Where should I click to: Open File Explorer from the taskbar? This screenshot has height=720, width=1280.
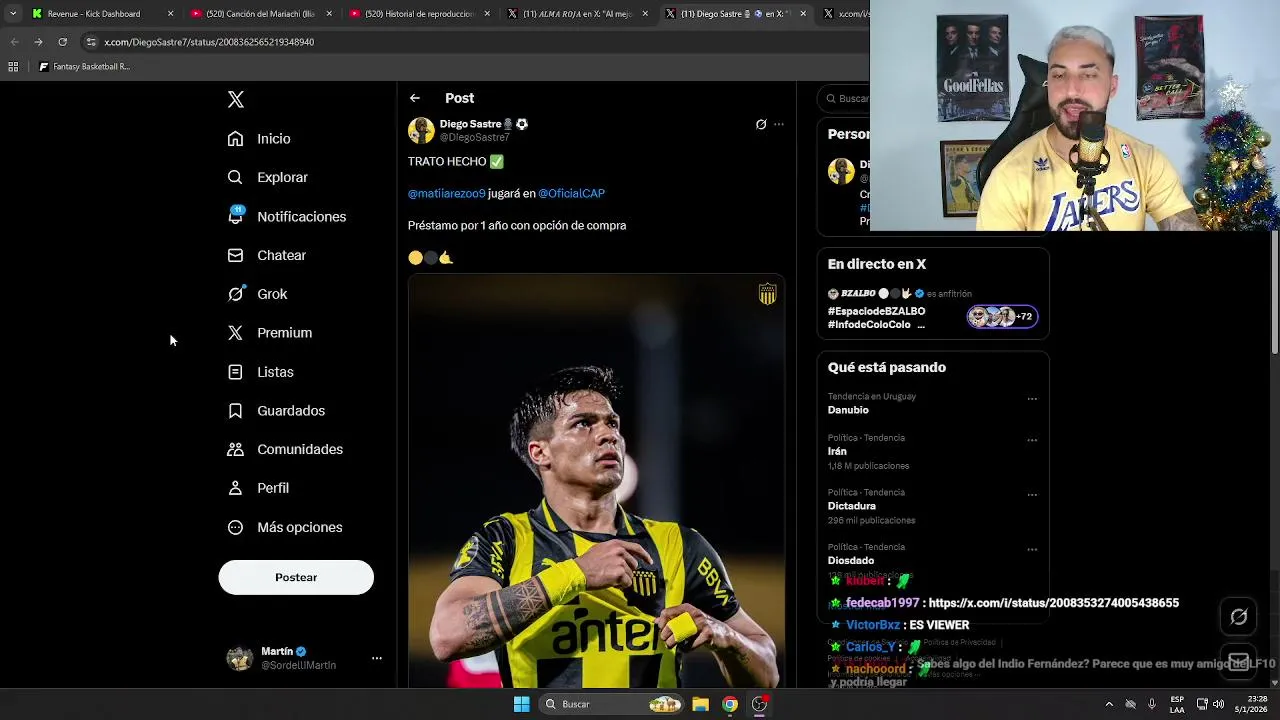tap(700, 704)
